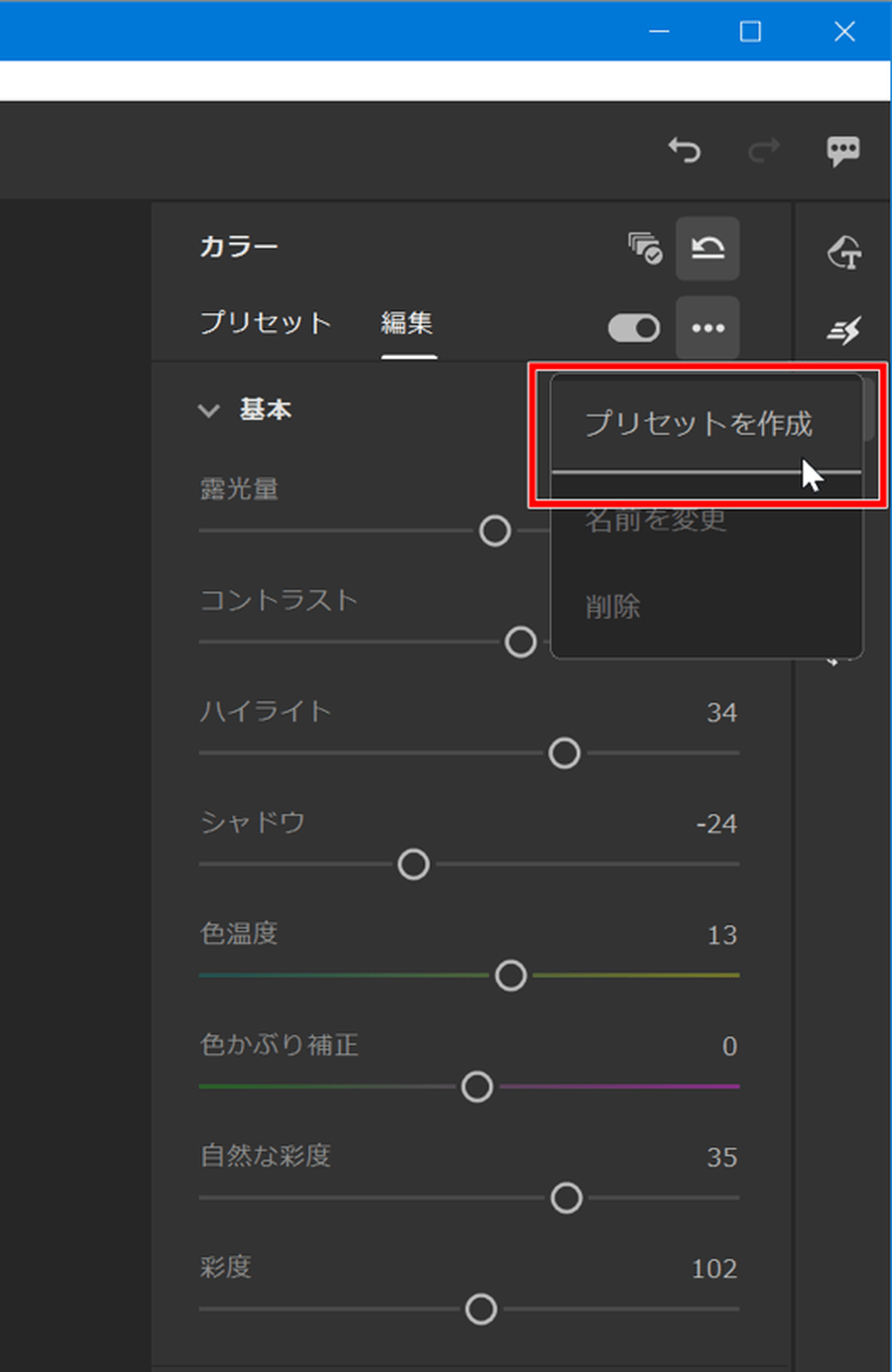Image resolution: width=892 pixels, height=1372 pixels.
Task: Open the comments speech bubble icon
Action: click(x=843, y=151)
